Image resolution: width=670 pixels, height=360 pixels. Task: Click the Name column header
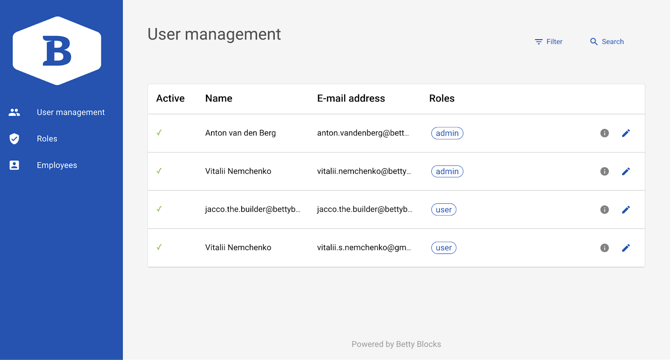(x=219, y=98)
